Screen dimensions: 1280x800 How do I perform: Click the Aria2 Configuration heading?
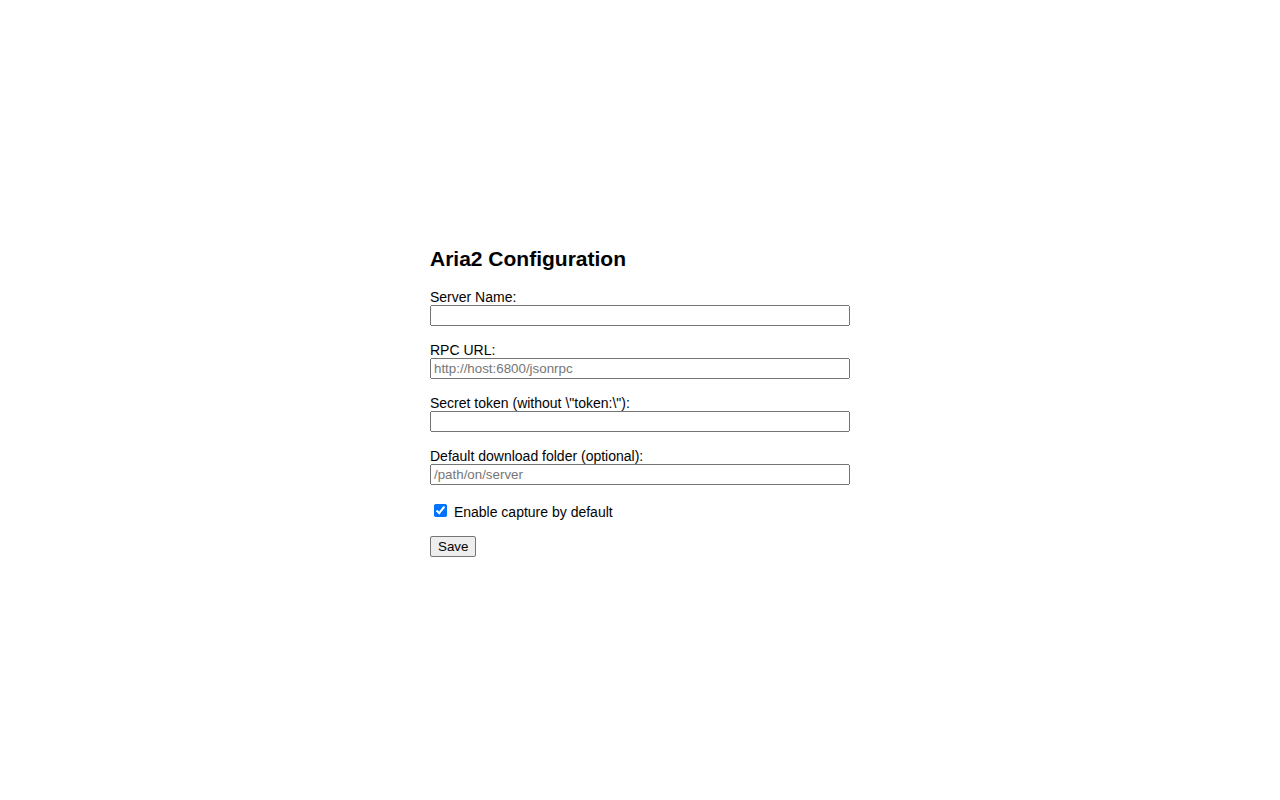click(x=528, y=259)
